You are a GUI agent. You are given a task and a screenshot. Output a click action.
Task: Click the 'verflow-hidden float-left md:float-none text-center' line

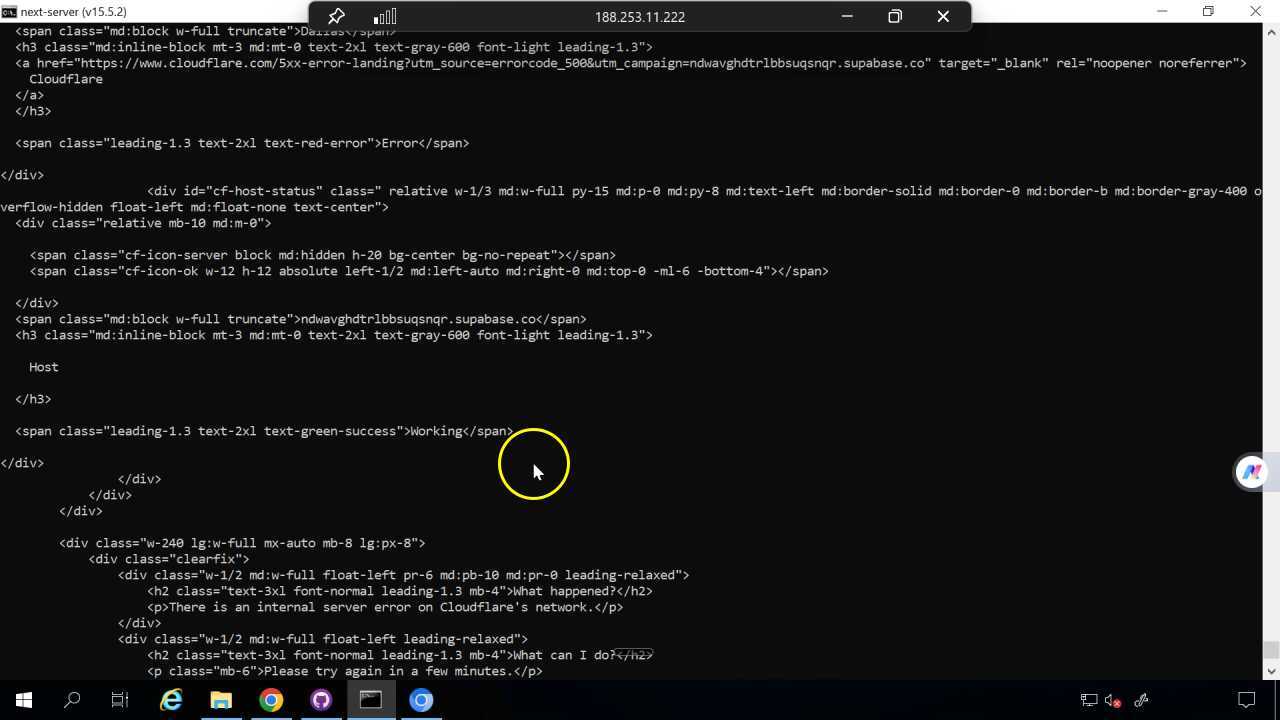[194, 207]
